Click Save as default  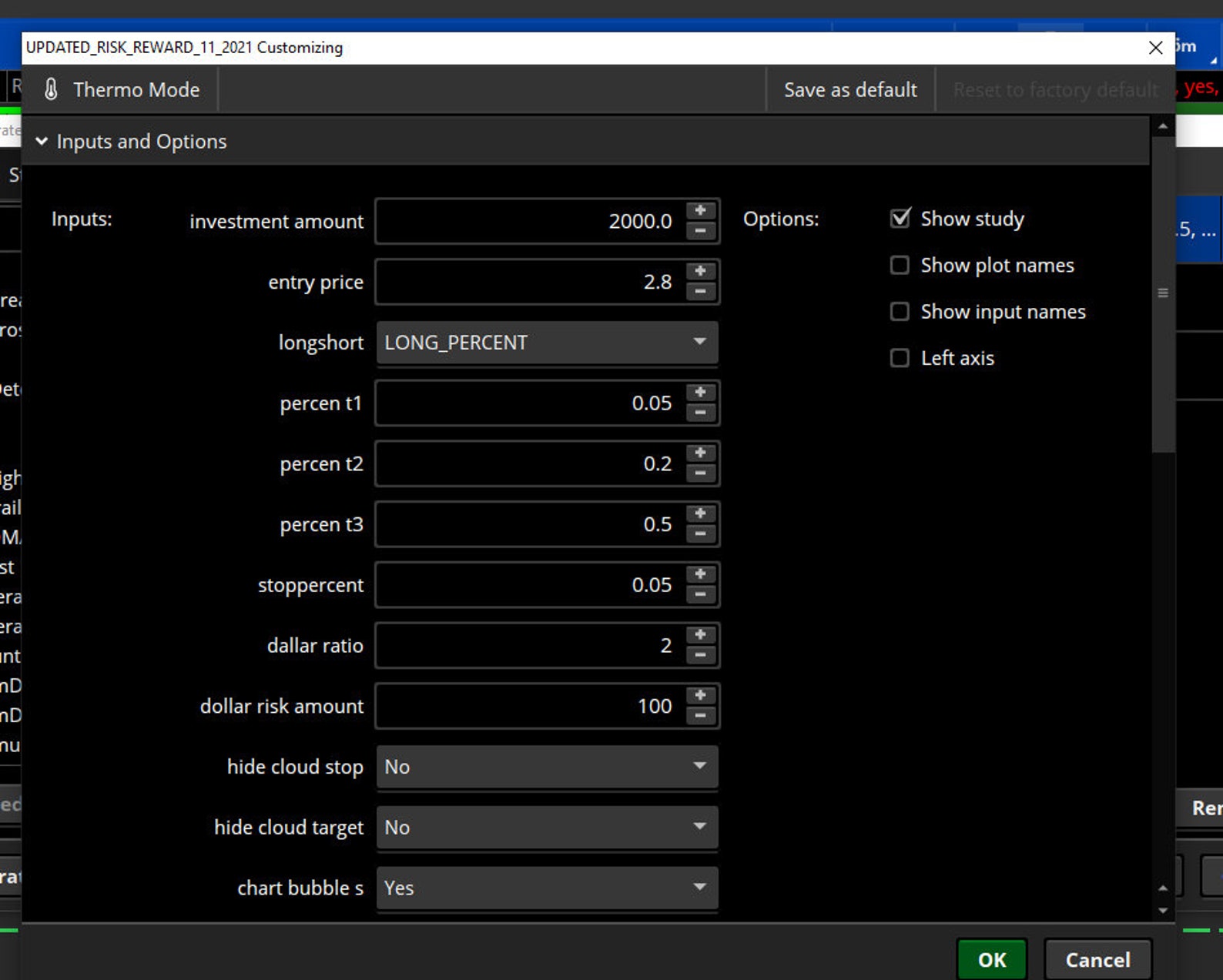pyautogui.click(x=850, y=90)
